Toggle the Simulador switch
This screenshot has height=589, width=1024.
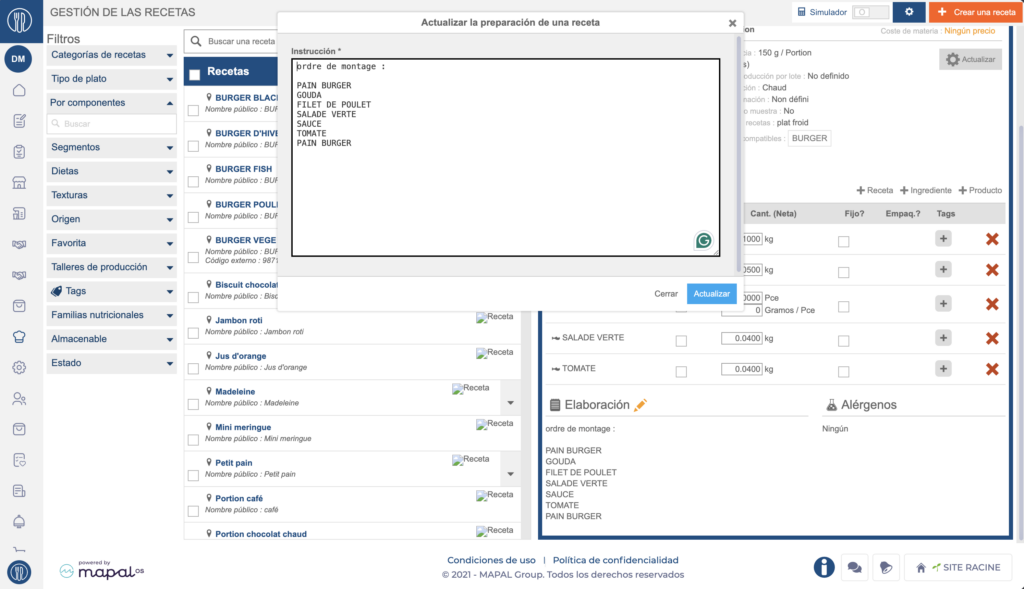[x=870, y=12]
